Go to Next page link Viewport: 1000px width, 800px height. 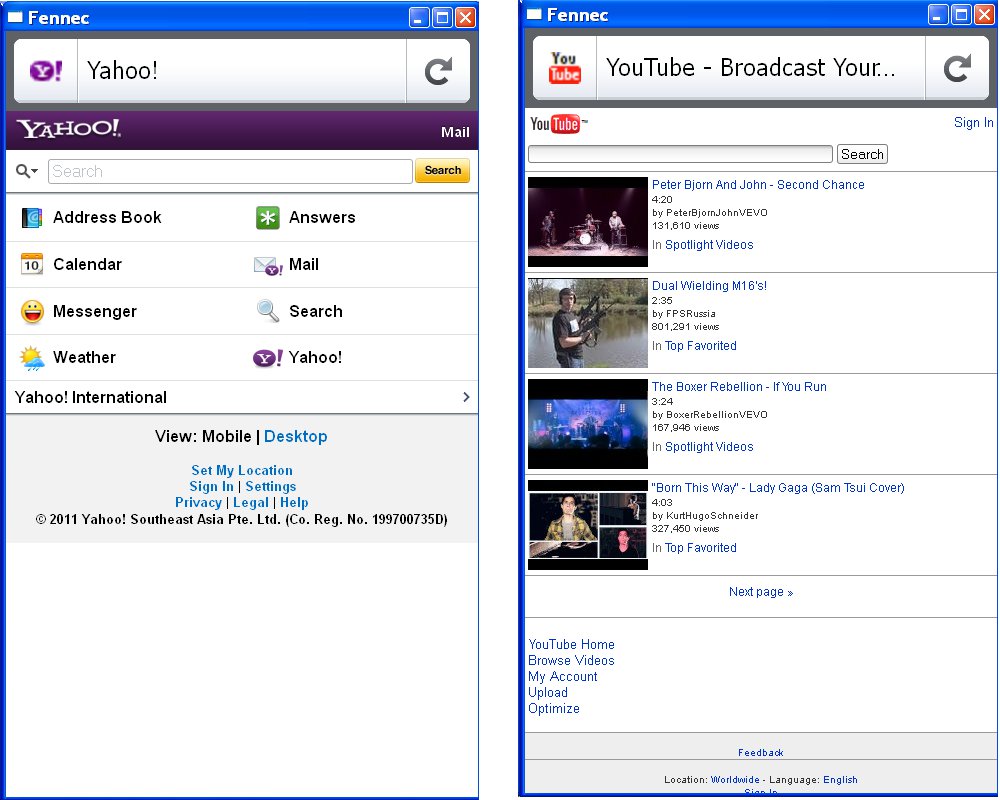pos(761,592)
